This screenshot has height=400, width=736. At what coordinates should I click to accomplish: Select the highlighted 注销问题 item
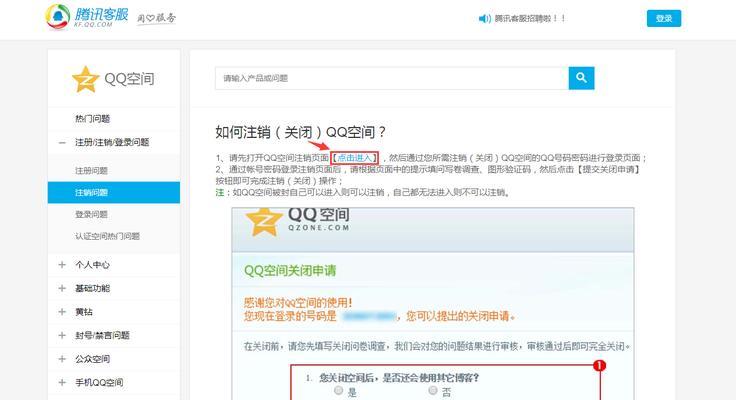pos(114,192)
